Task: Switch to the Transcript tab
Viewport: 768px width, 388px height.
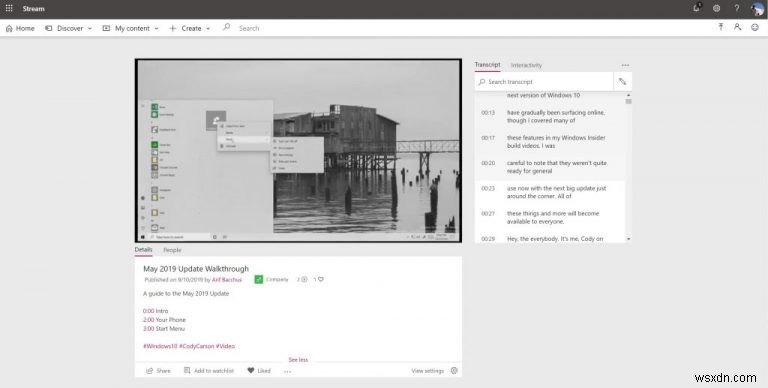Action: point(487,65)
